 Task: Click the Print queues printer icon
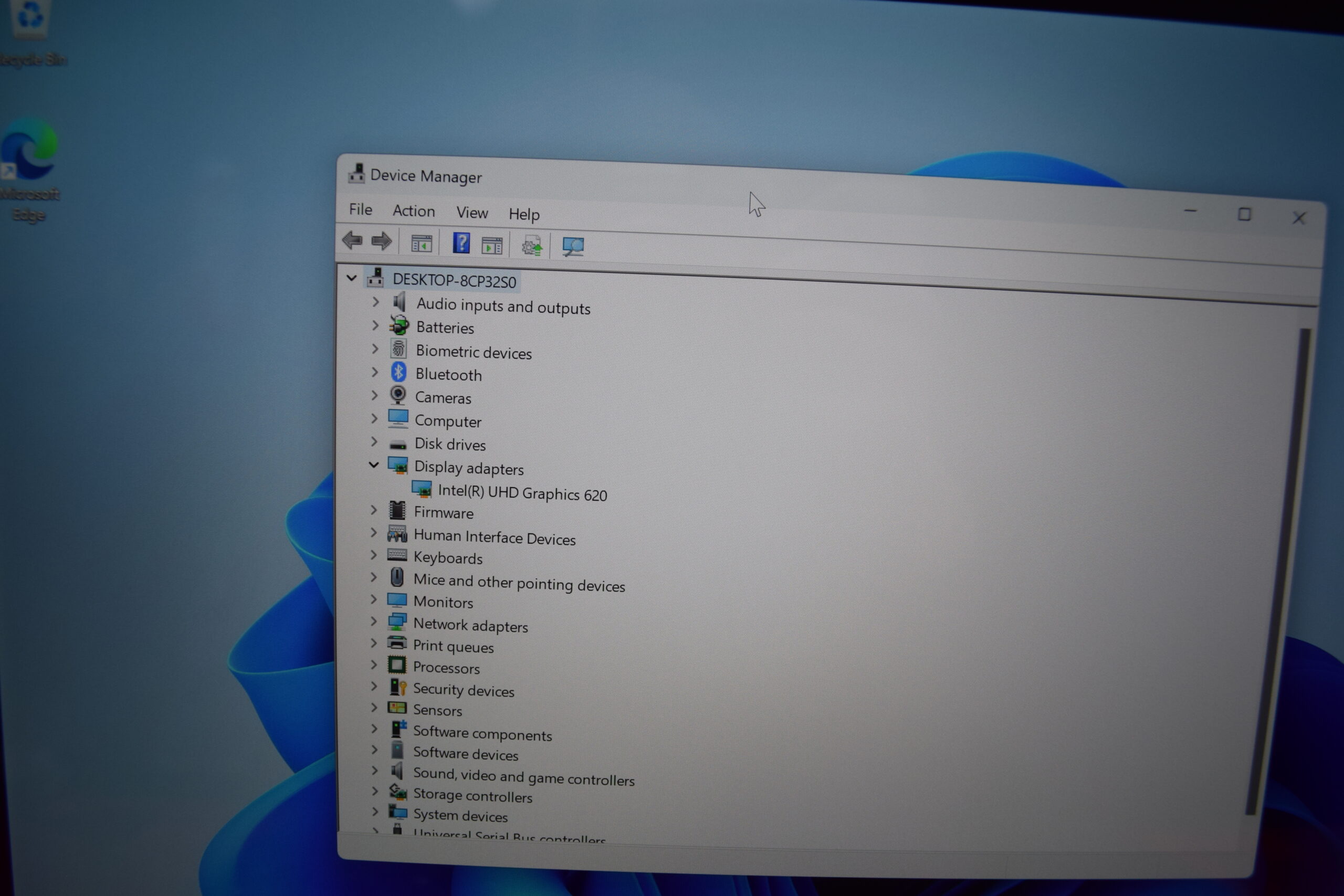[397, 643]
